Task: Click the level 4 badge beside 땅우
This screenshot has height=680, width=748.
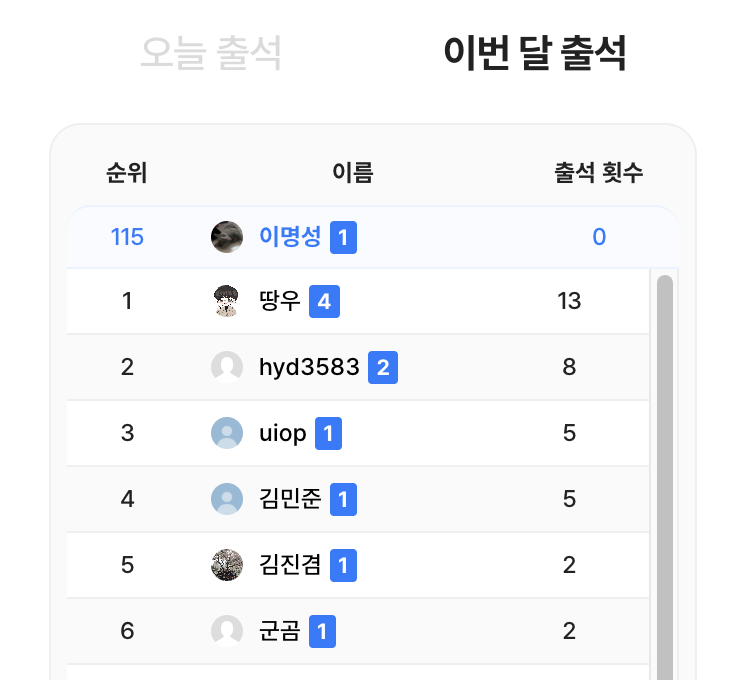Action: pyautogui.click(x=325, y=300)
